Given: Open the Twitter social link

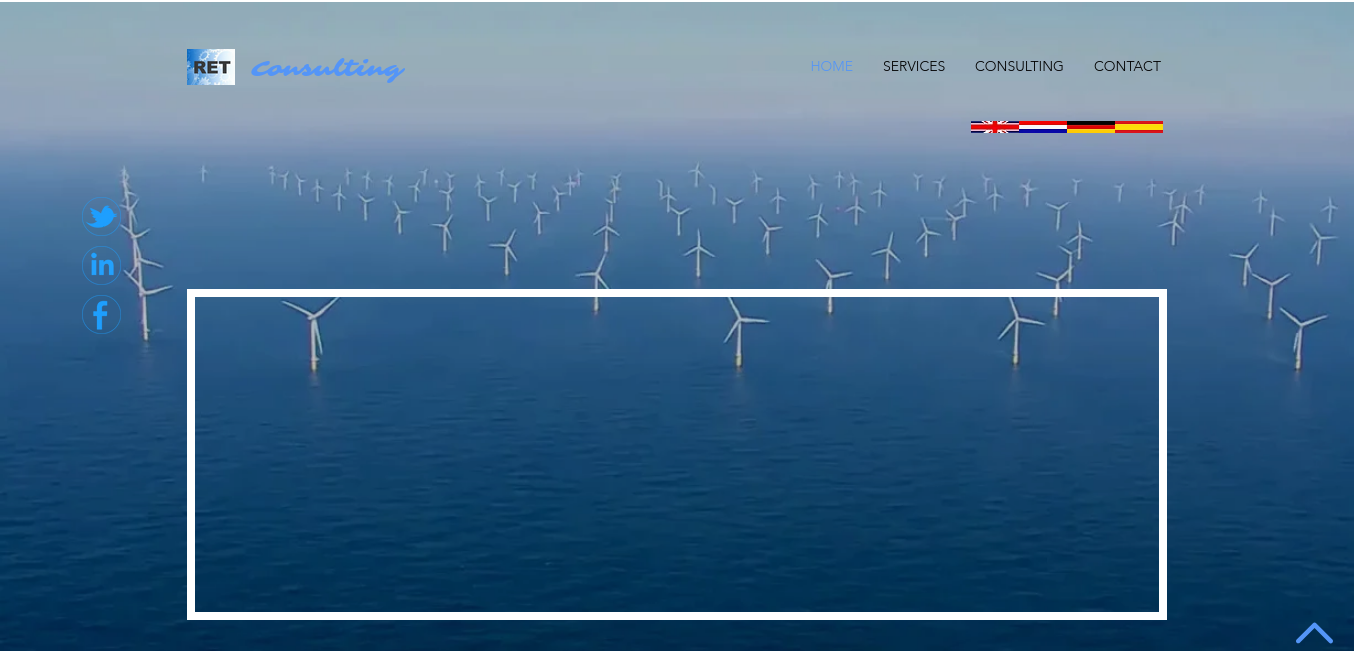Looking at the screenshot, I should click(x=101, y=217).
